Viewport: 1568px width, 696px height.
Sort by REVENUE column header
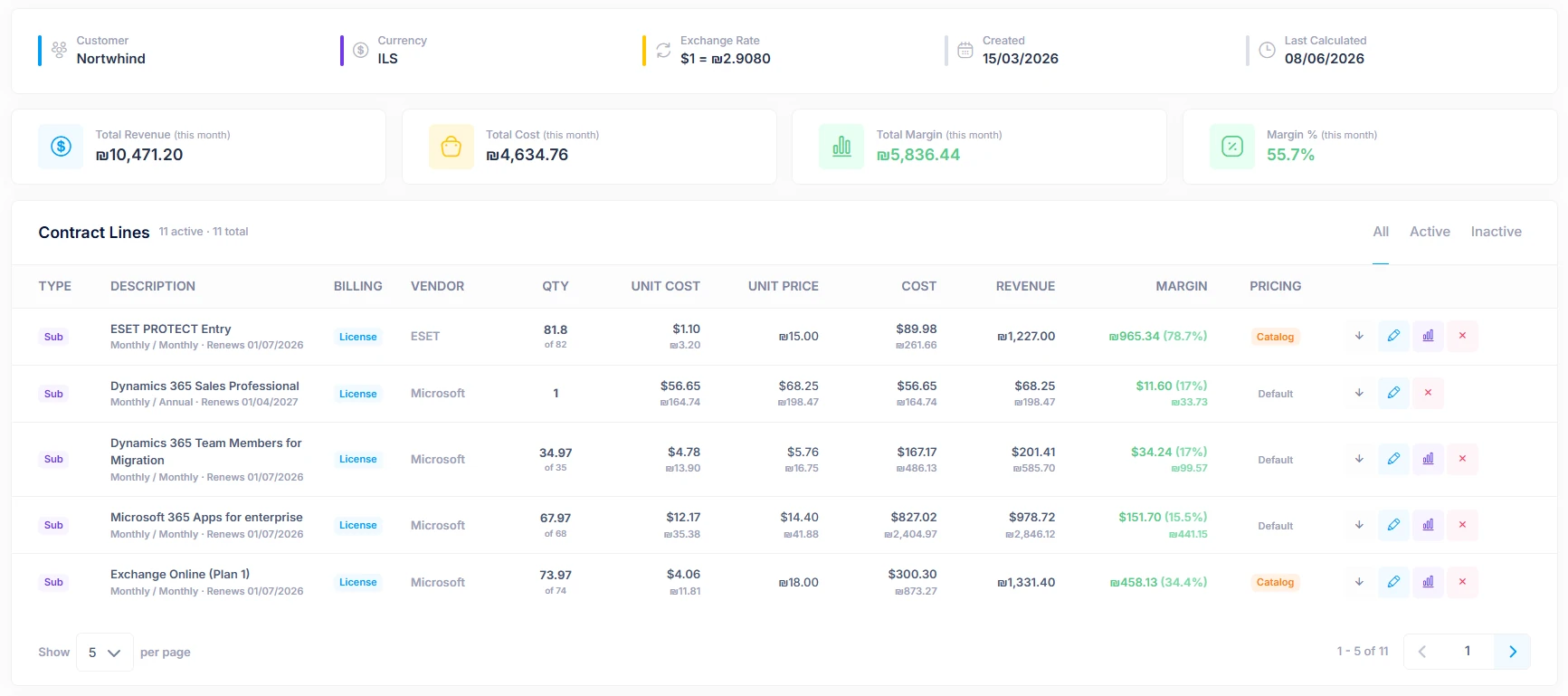(1025, 286)
